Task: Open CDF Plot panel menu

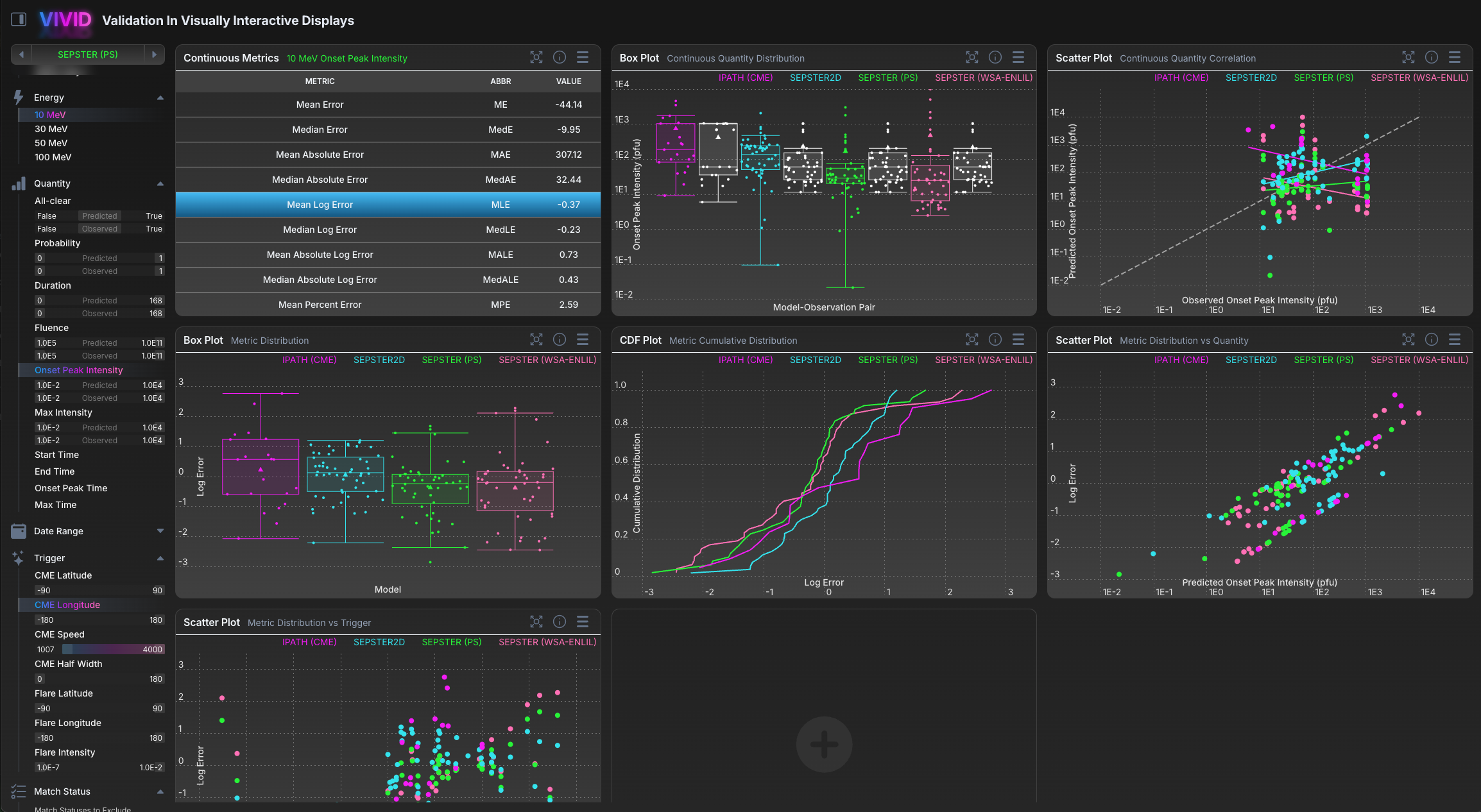Action: pos(1018,339)
